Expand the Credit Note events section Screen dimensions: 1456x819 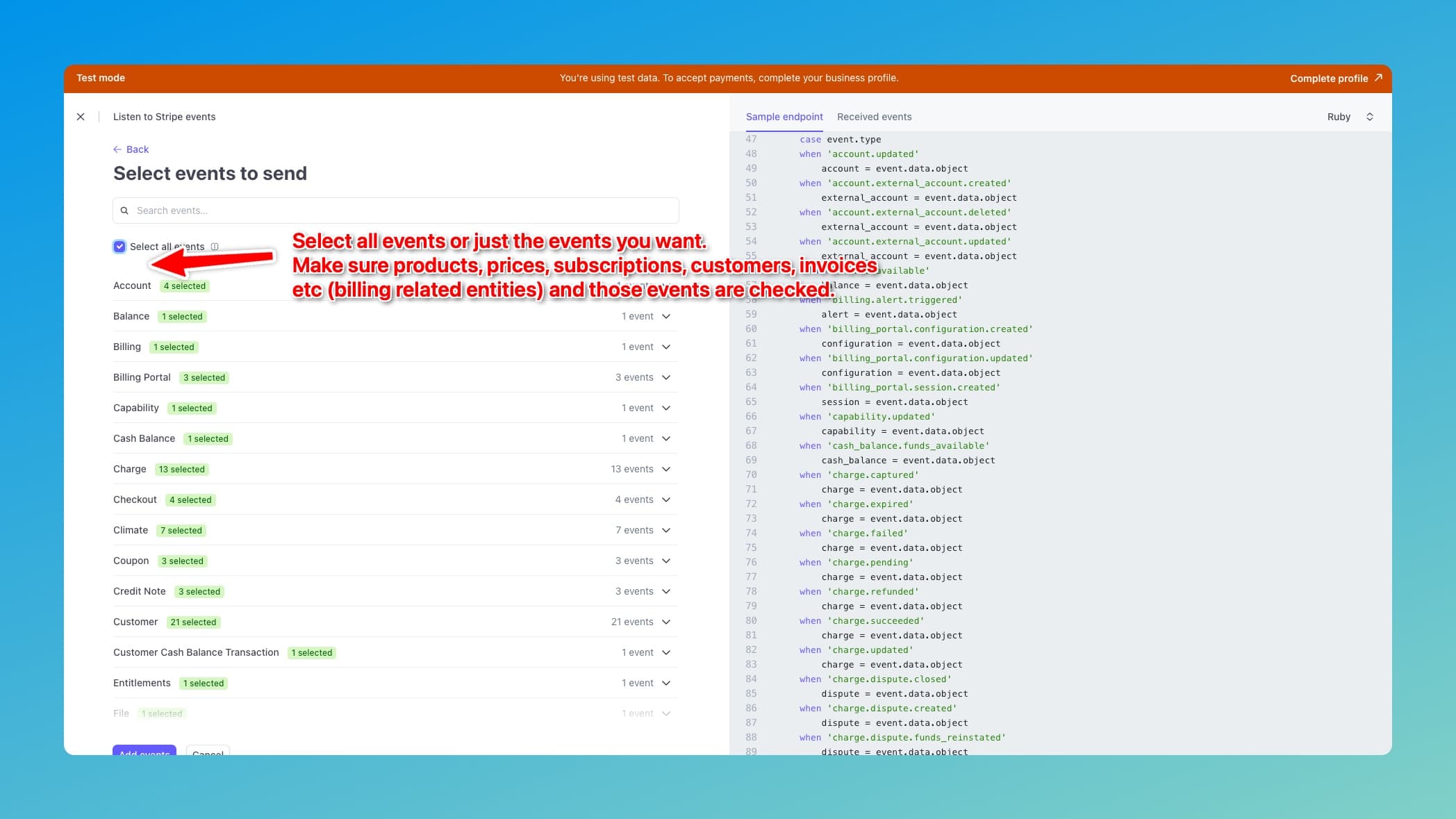[665, 591]
